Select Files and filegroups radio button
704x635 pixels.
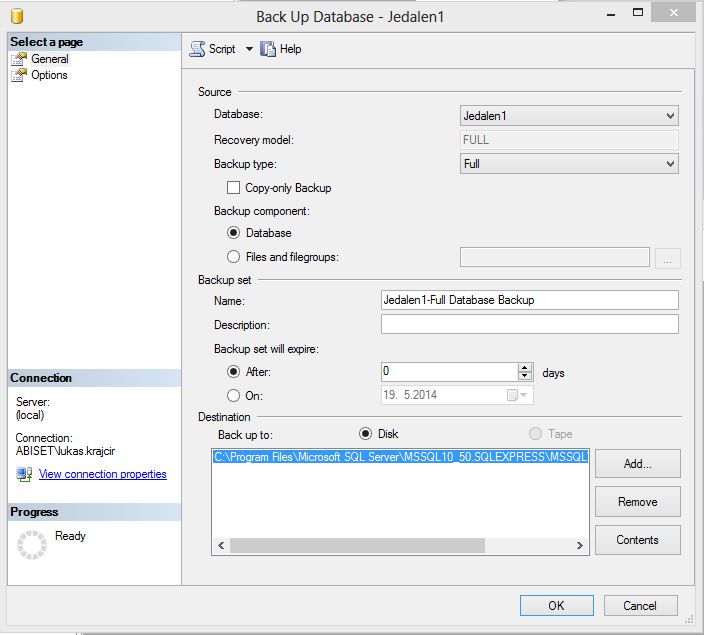pos(233,257)
